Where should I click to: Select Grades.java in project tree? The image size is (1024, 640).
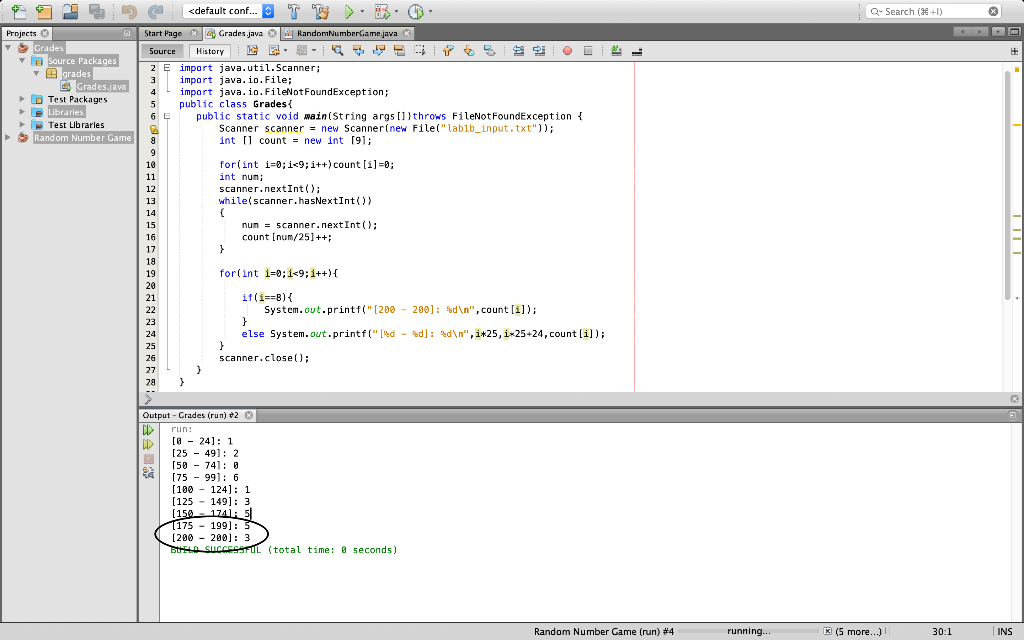101,86
